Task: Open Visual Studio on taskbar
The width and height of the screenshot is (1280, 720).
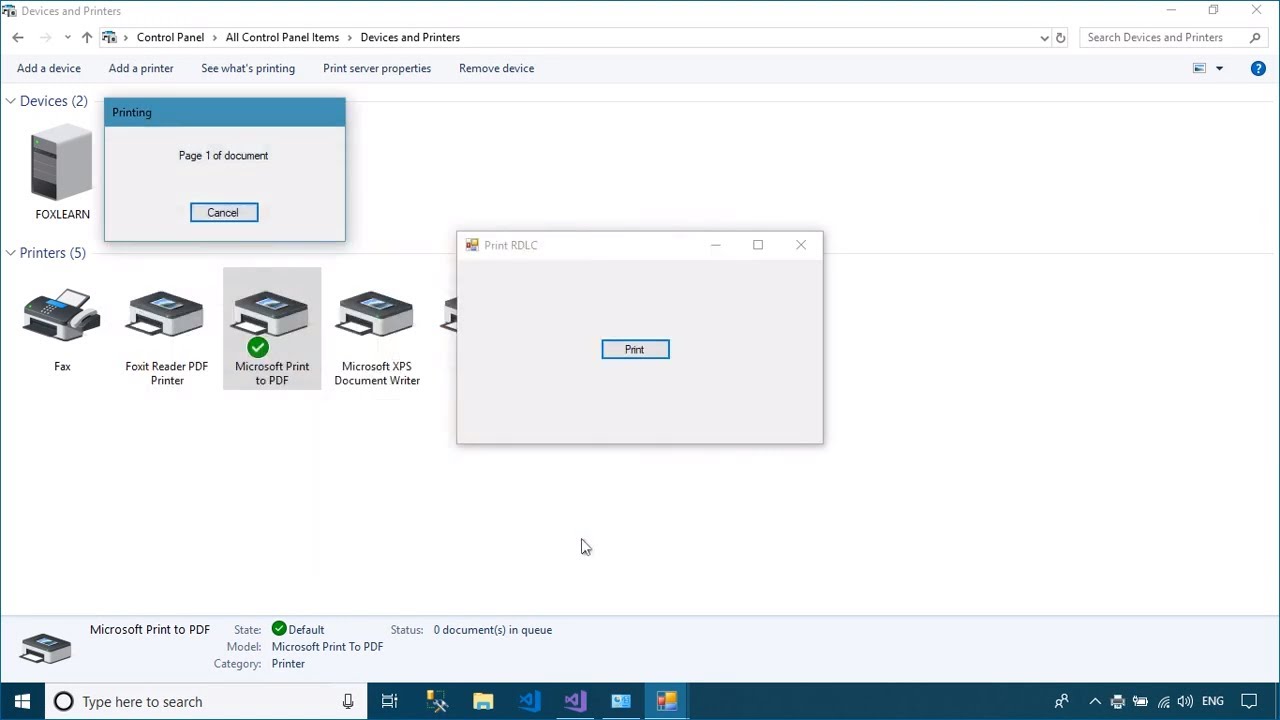Action: [x=575, y=701]
